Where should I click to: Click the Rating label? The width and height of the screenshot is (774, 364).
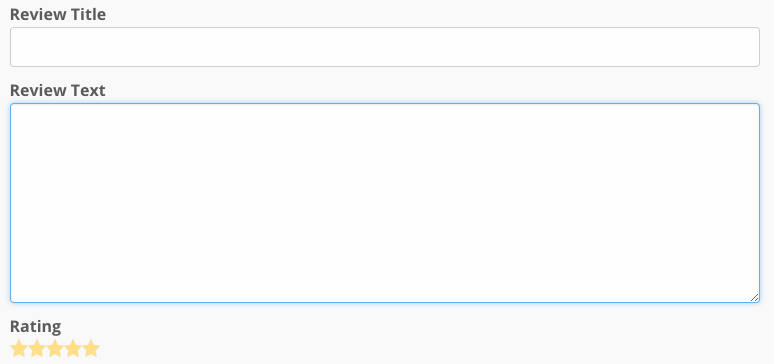pos(36,326)
